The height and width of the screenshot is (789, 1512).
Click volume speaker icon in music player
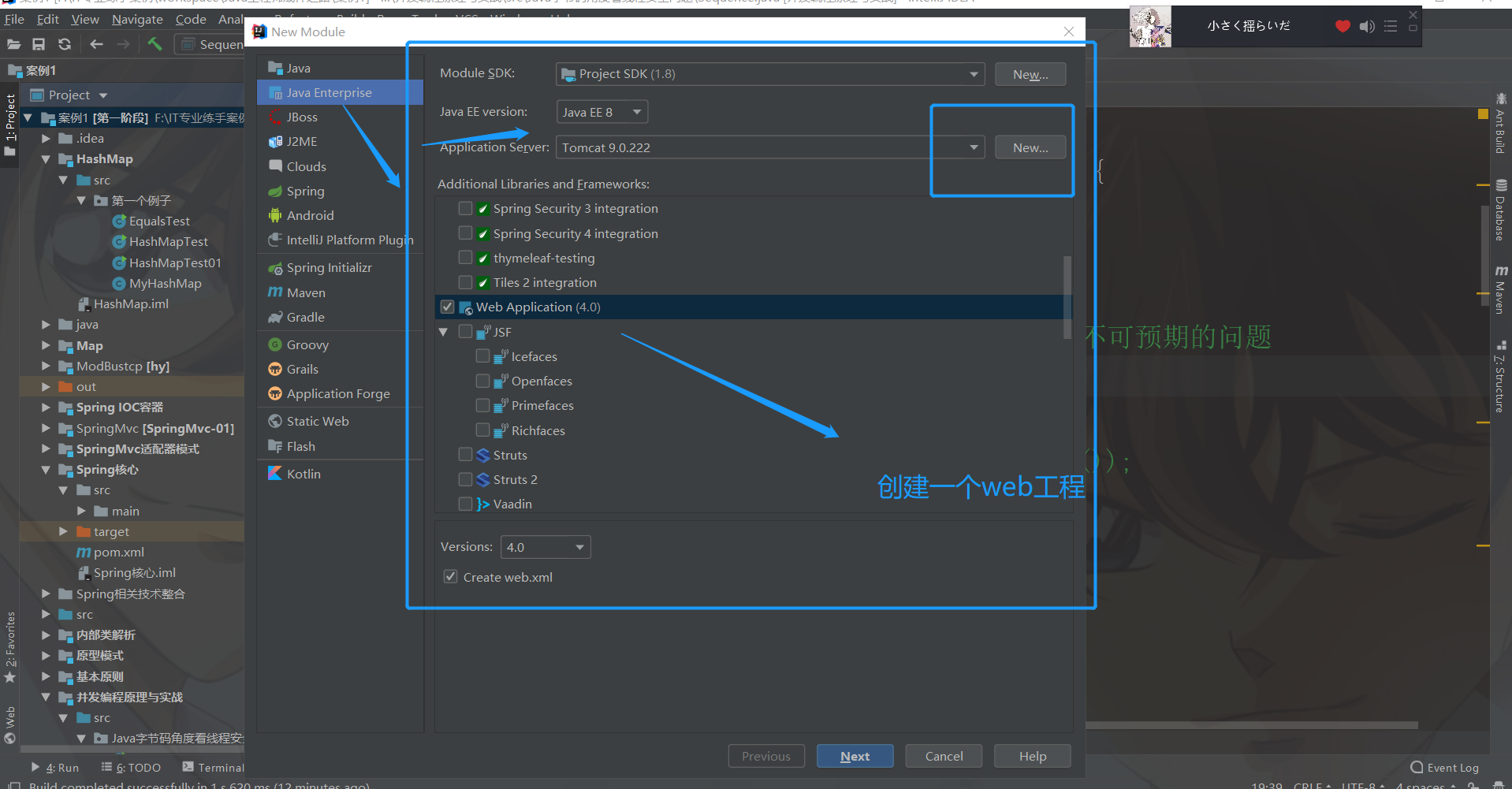[x=1367, y=26]
